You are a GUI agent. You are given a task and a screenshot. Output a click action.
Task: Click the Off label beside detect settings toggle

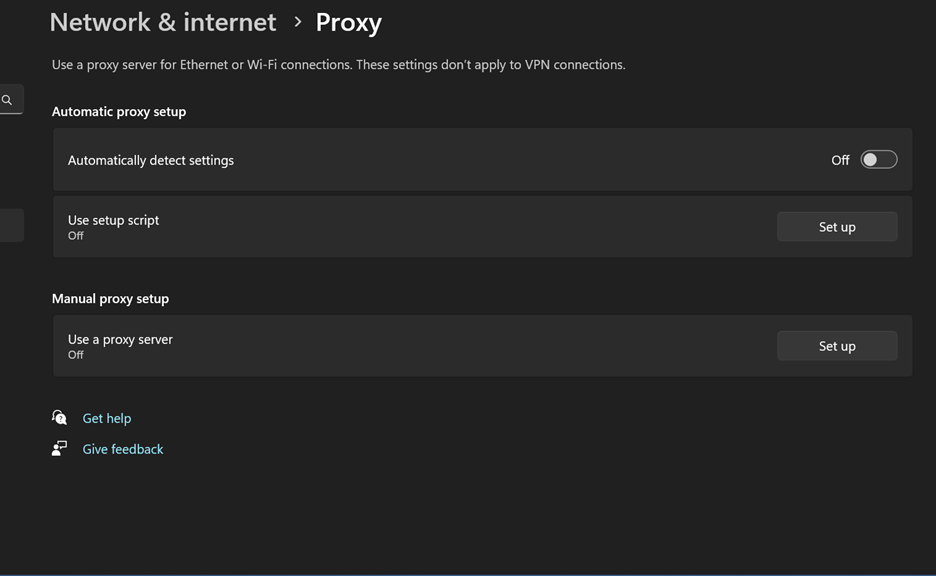pyautogui.click(x=840, y=160)
